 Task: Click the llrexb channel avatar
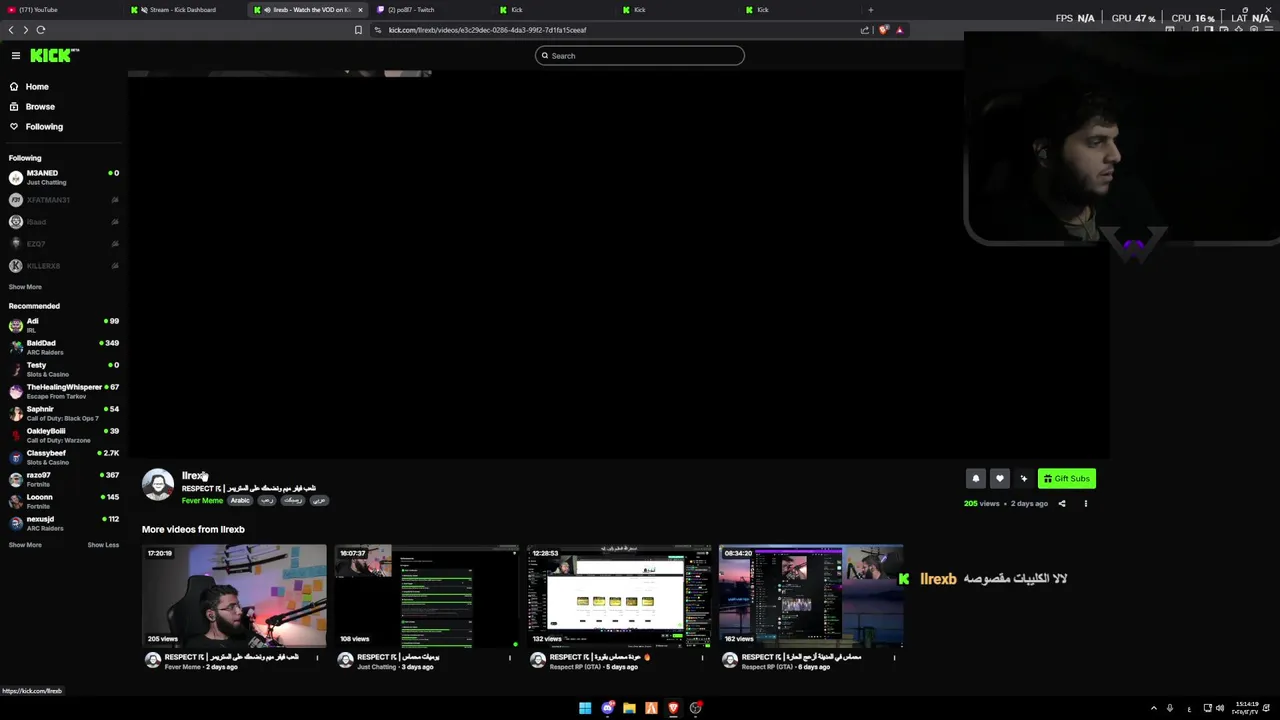158,485
